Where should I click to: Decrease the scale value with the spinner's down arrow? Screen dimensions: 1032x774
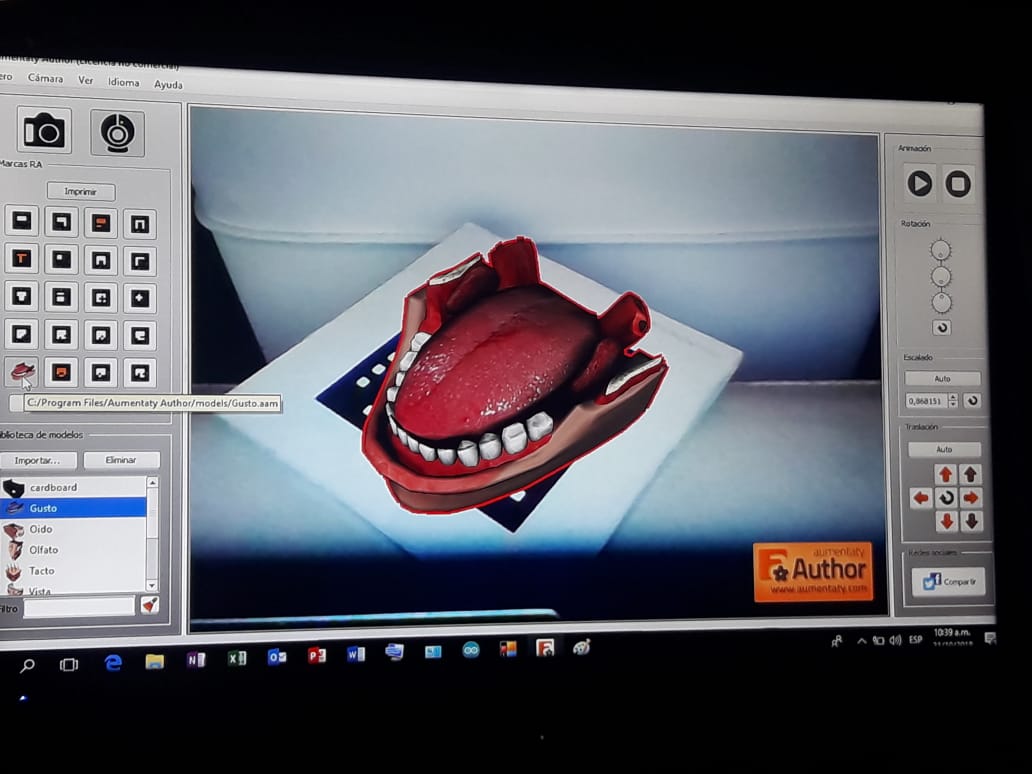tap(953, 405)
